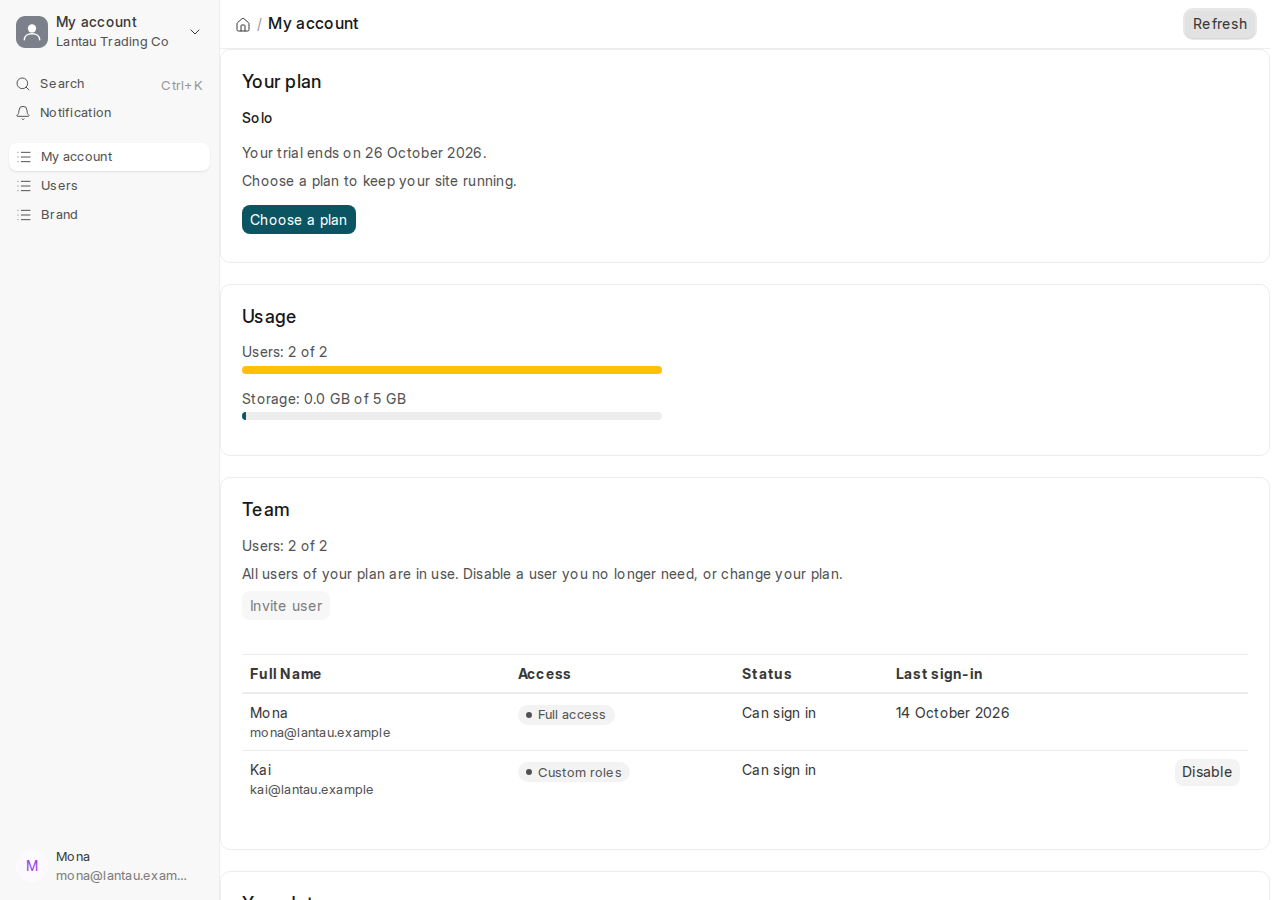The width and height of the screenshot is (1280, 900).
Task: Click kai@lantau.example in the team table
Action: [x=312, y=790]
